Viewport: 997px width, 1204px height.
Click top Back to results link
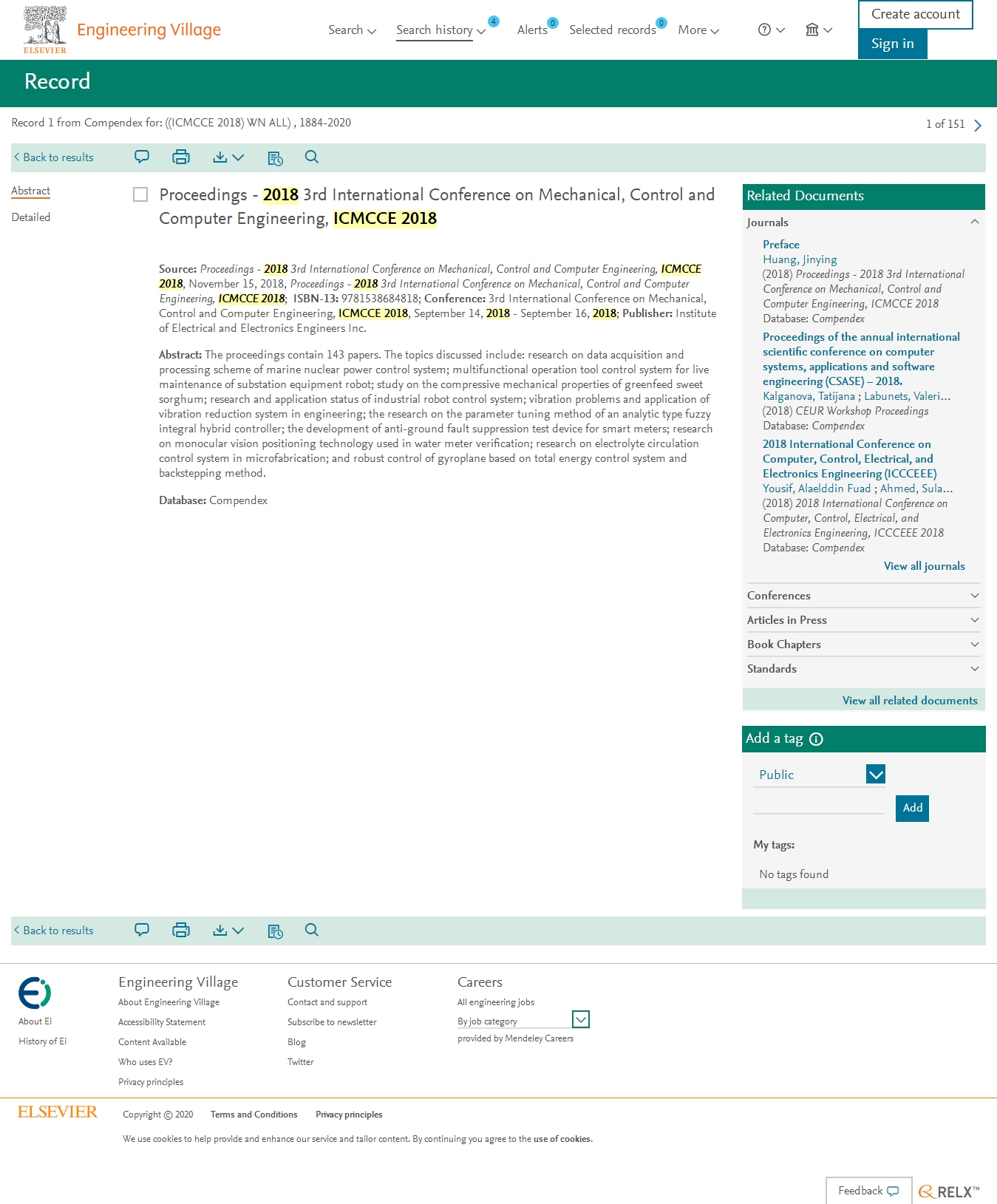click(x=53, y=157)
